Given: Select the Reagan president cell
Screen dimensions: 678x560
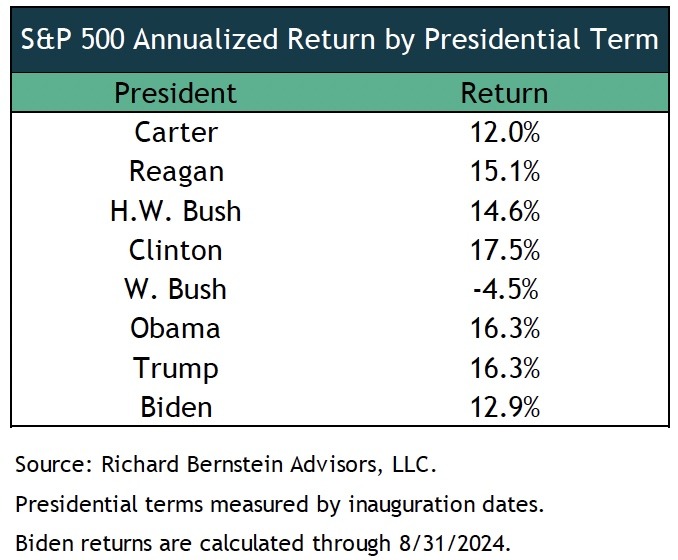Looking at the screenshot, I should pos(175,171).
